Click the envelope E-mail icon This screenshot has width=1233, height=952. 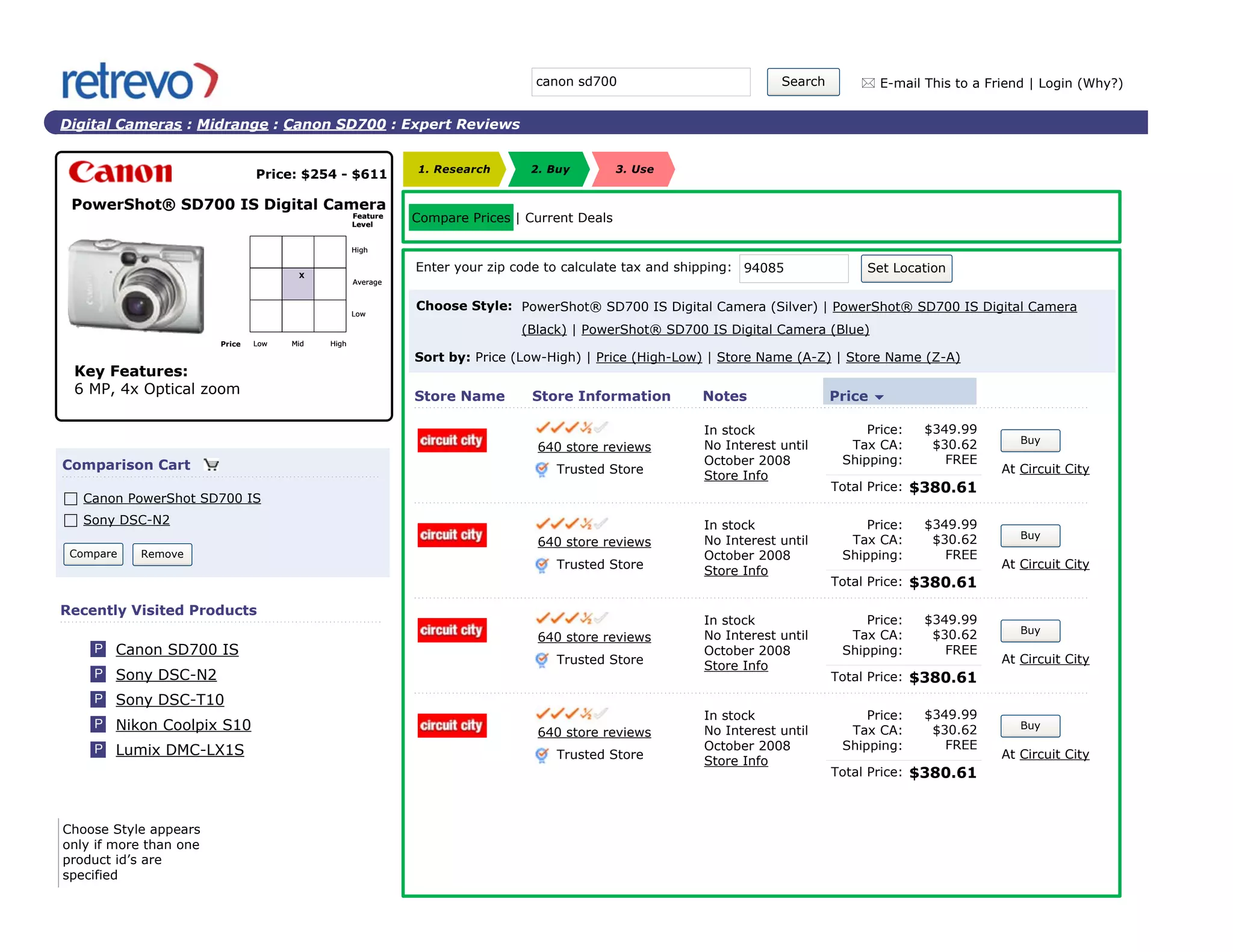click(x=868, y=83)
